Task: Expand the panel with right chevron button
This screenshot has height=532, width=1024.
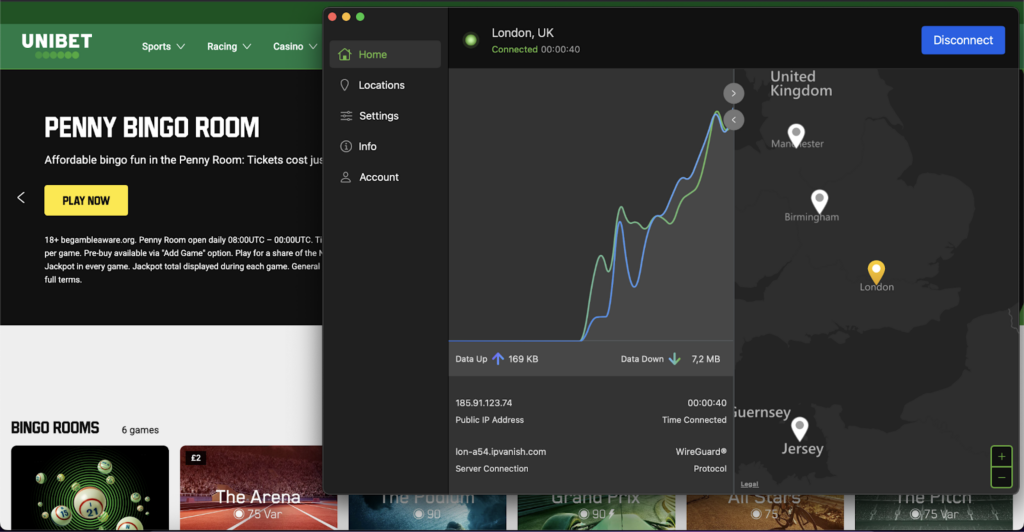Action: (x=733, y=93)
